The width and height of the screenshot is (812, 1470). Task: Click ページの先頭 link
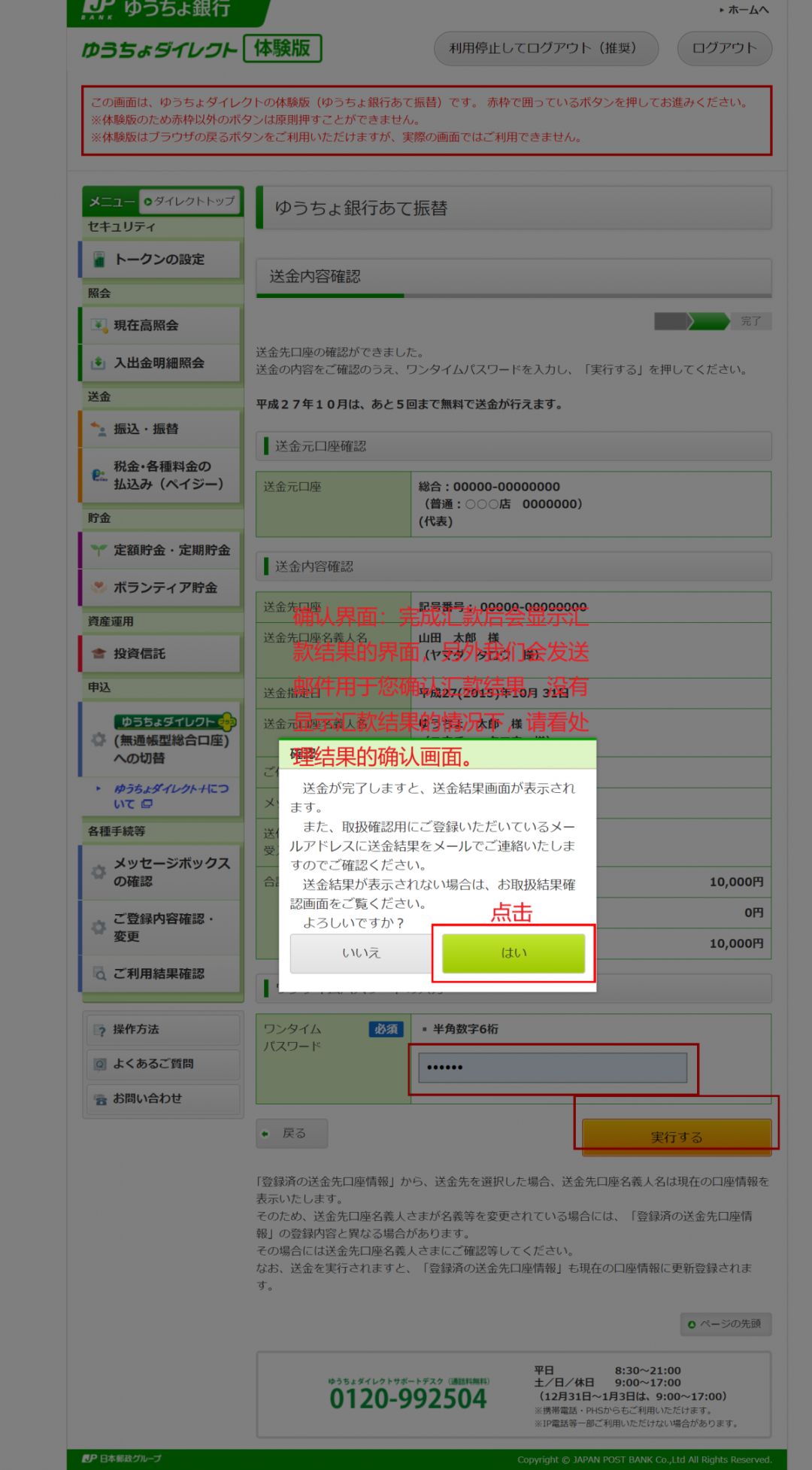[x=726, y=1324]
